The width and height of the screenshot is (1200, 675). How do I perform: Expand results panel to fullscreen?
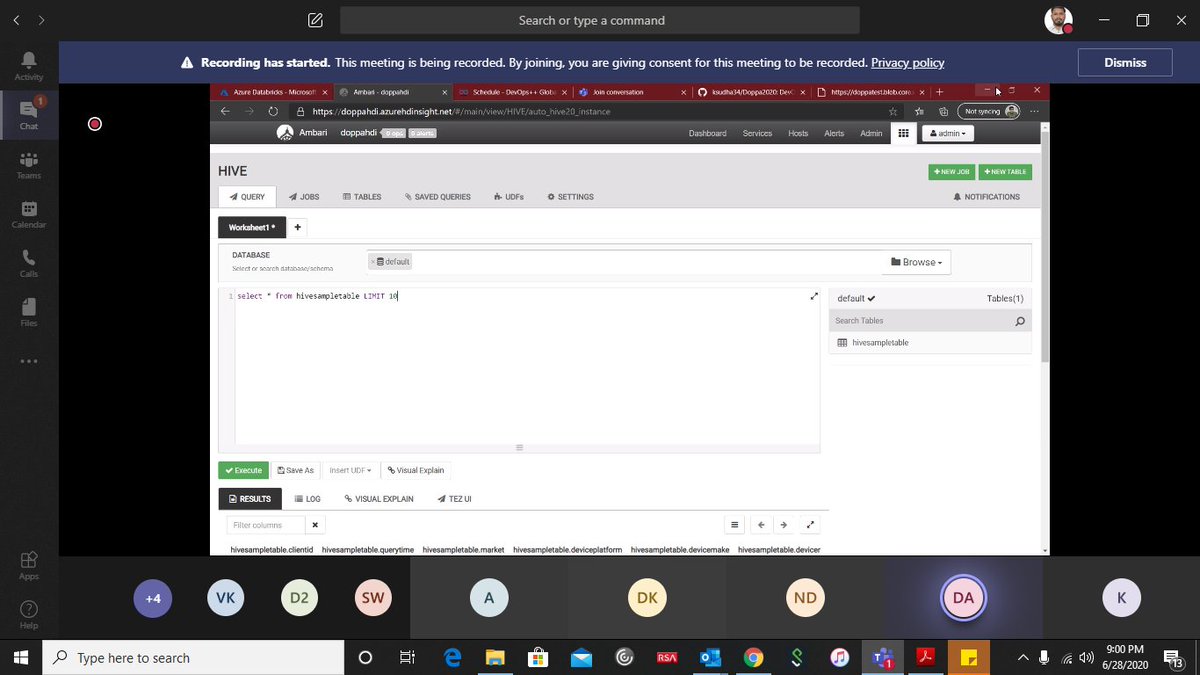pyautogui.click(x=811, y=524)
